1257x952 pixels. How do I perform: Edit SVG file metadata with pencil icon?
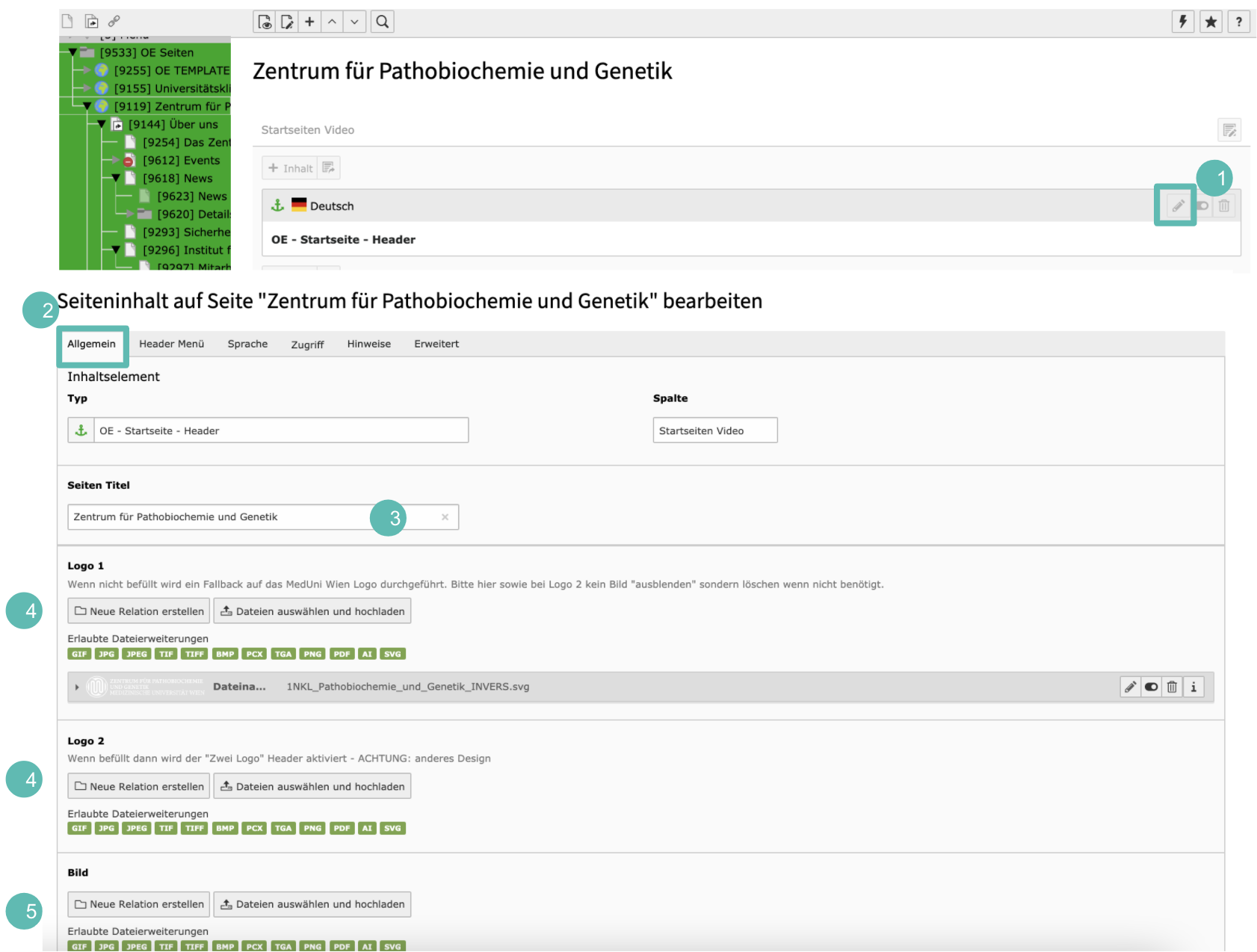click(1131, 687)
